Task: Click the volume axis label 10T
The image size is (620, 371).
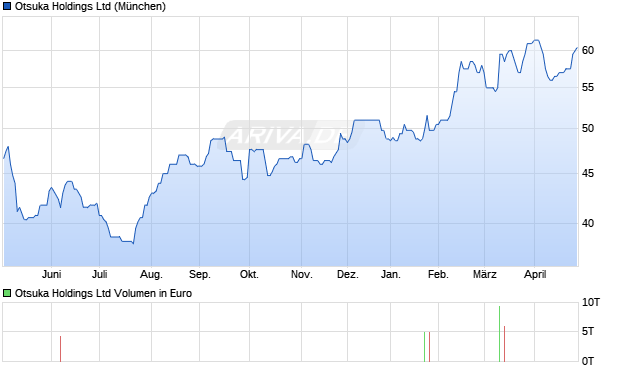Action: point(591,303)
